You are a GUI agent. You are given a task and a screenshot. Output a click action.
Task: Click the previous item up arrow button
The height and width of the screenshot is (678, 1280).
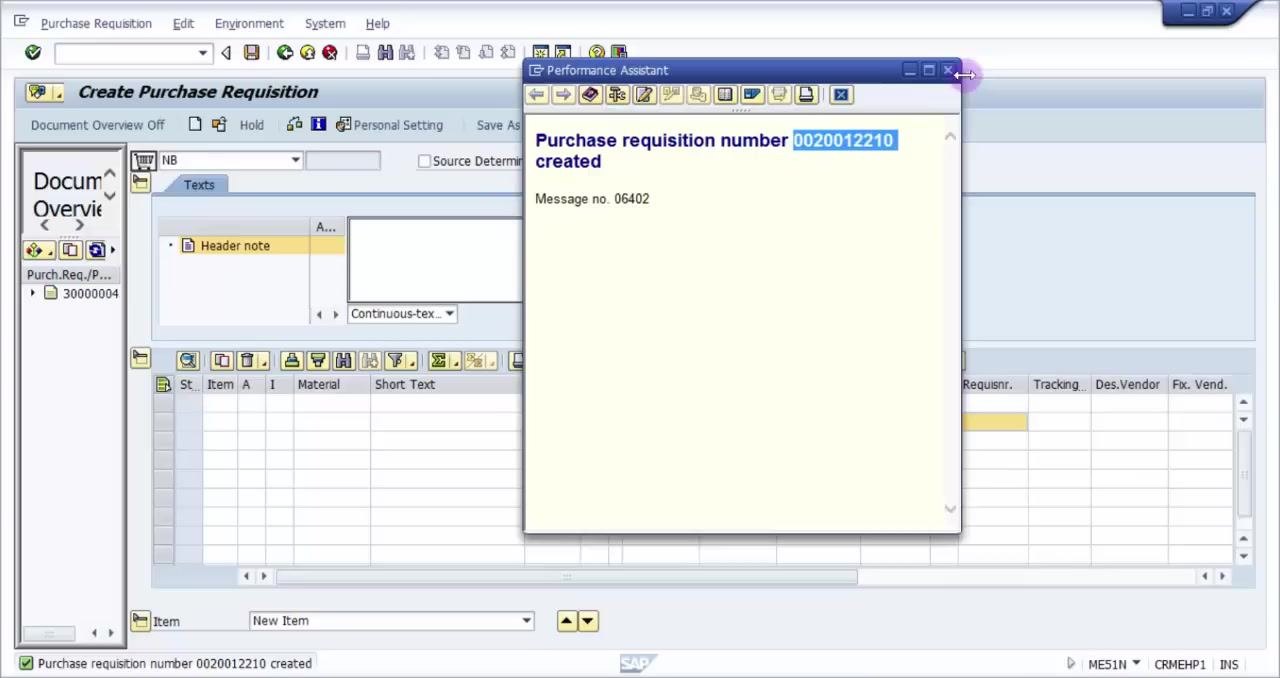click(566, 621)
